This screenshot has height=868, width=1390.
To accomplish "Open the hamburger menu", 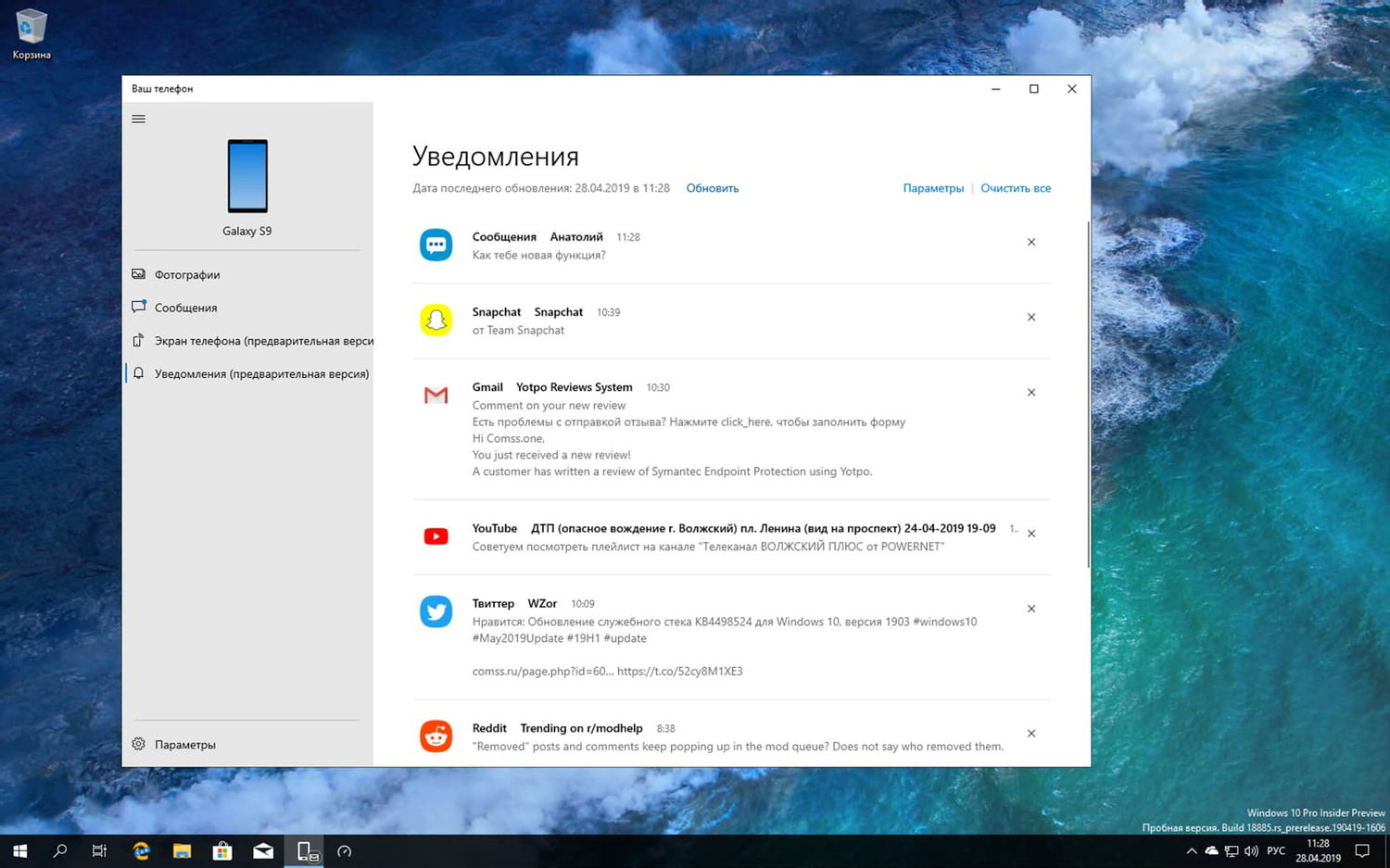I will 138,119.
